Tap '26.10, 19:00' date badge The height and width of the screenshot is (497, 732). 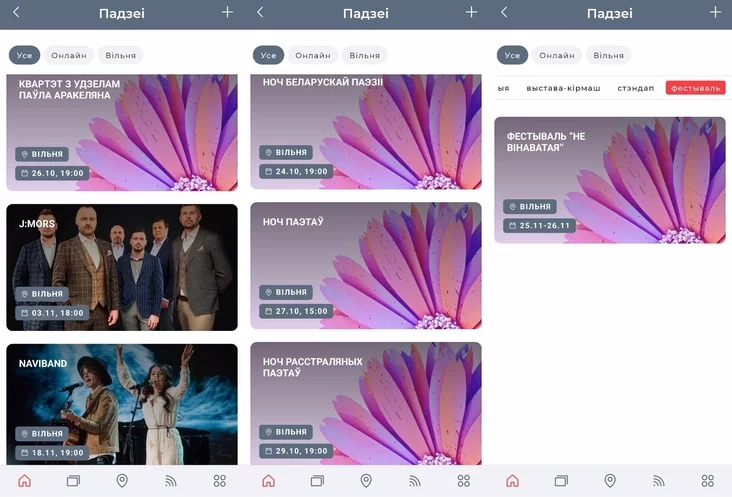52,173
